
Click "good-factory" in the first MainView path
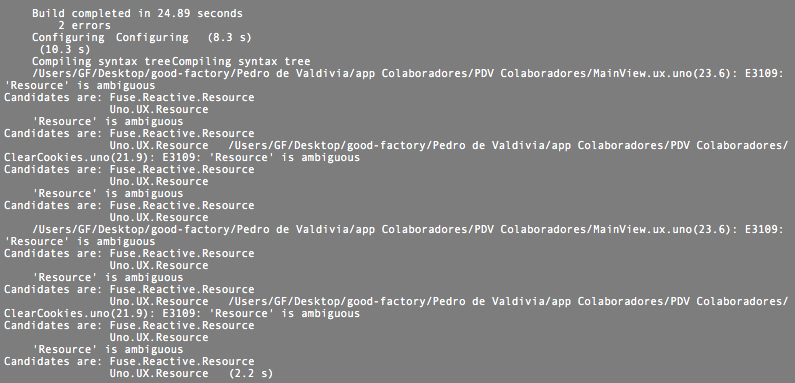coord(191,74)
